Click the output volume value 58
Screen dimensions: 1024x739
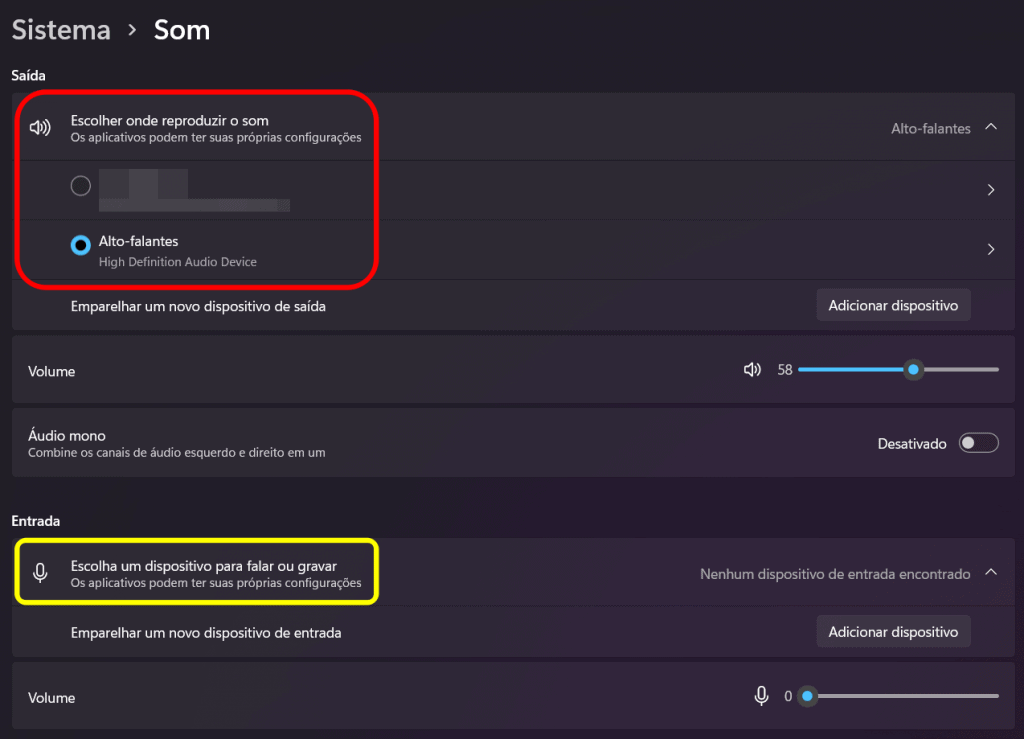[x=784, y=370]
